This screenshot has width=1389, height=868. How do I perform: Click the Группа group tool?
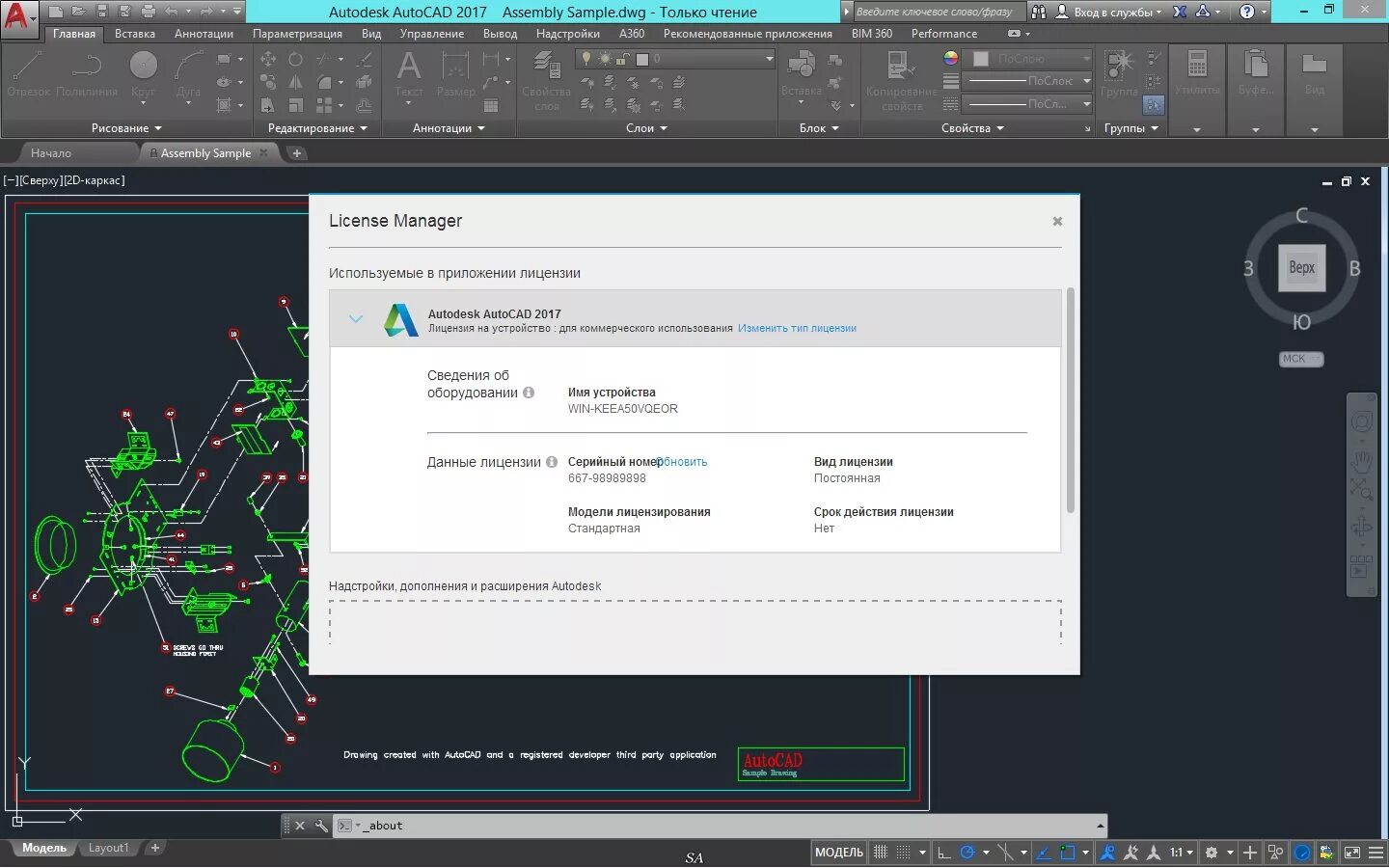pos(1119,75)
